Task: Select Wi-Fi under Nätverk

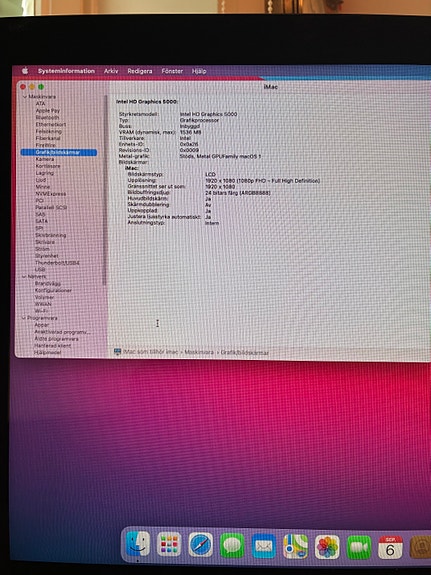Action: click(x=41, y=311)
